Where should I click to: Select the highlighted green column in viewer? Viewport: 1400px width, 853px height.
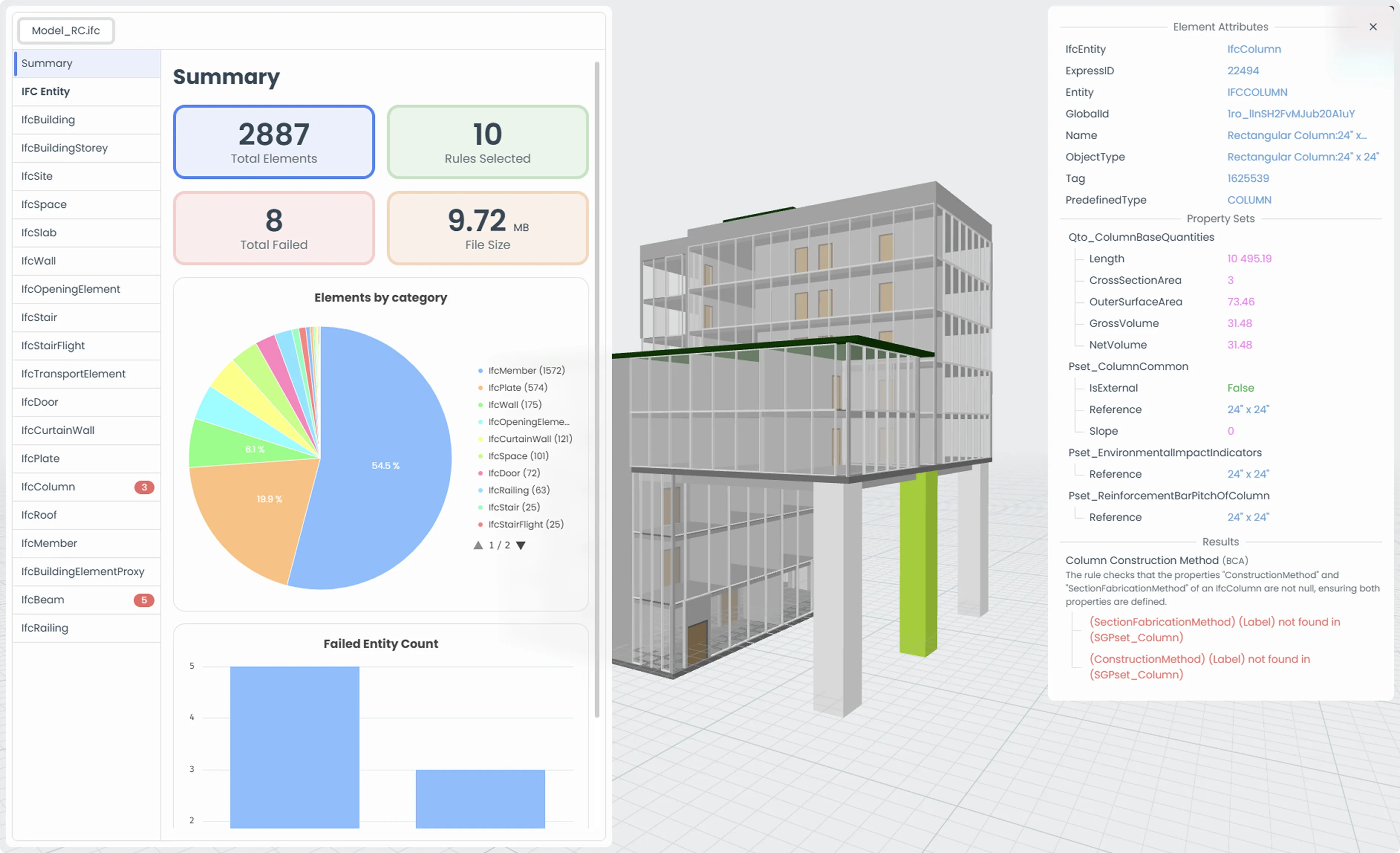pyautogui.click(x=918, y=562)
